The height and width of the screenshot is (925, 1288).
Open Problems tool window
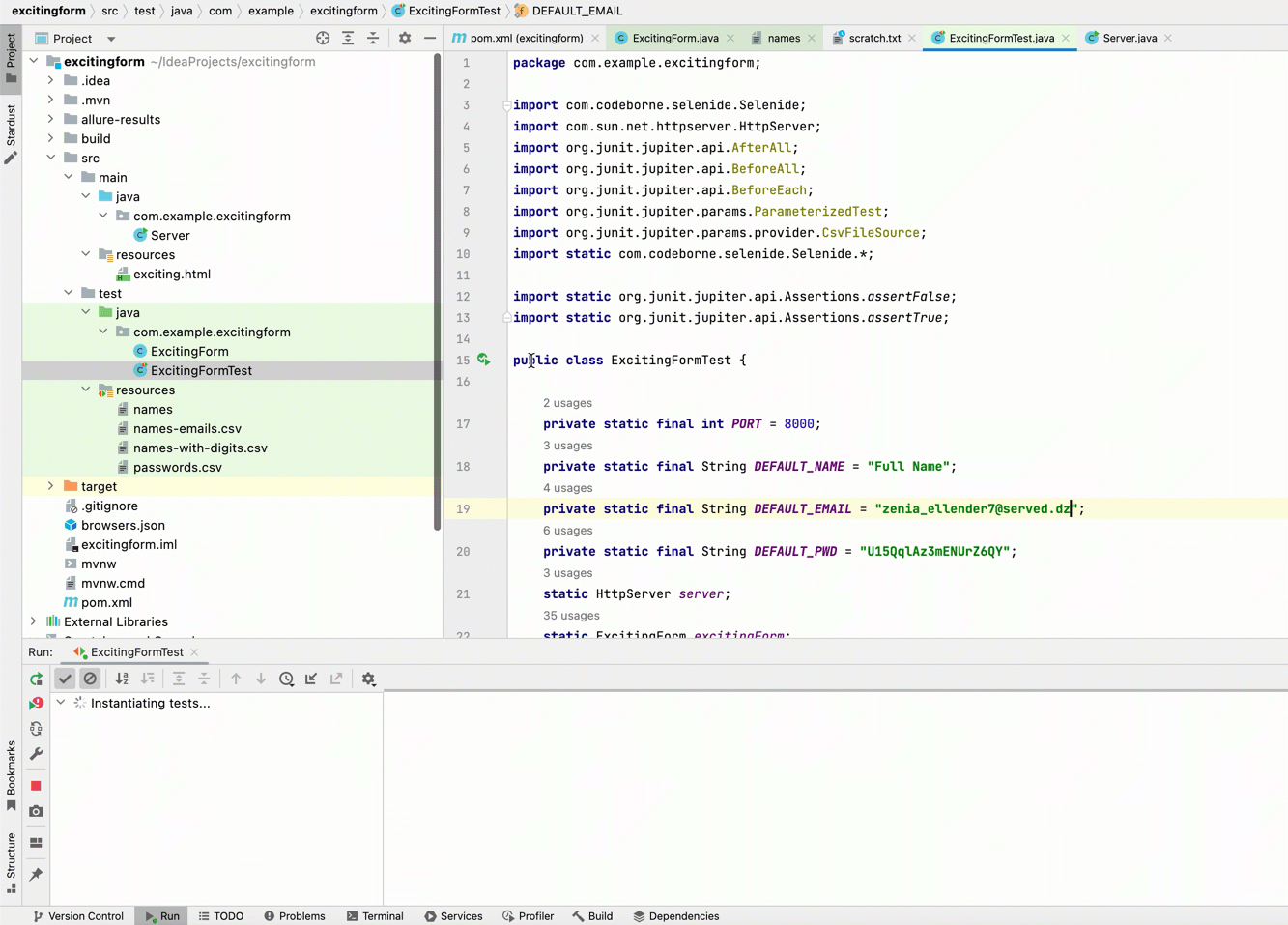click(x=295, y=916)
